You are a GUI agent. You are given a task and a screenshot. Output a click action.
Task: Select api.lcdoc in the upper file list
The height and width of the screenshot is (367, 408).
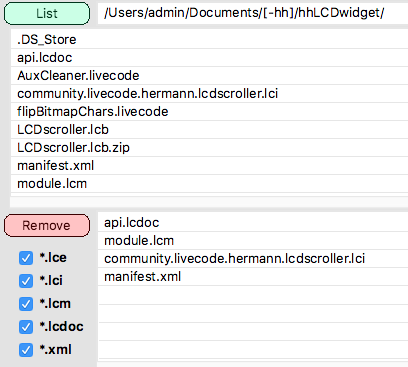[209, 58]
